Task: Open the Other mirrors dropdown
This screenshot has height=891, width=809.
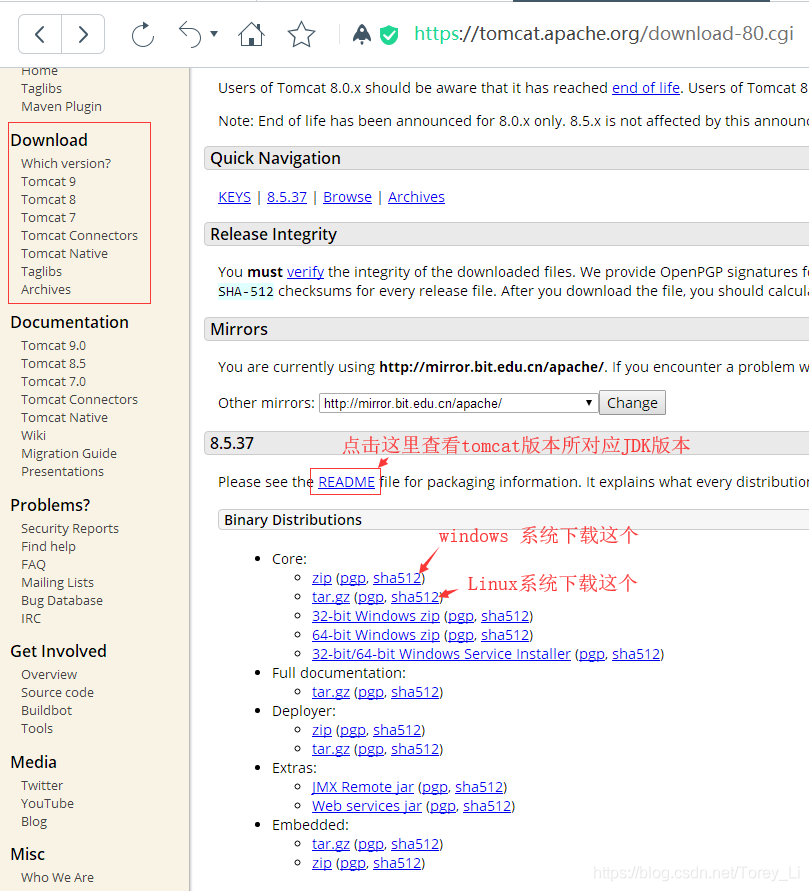Action: coord(458,403)
